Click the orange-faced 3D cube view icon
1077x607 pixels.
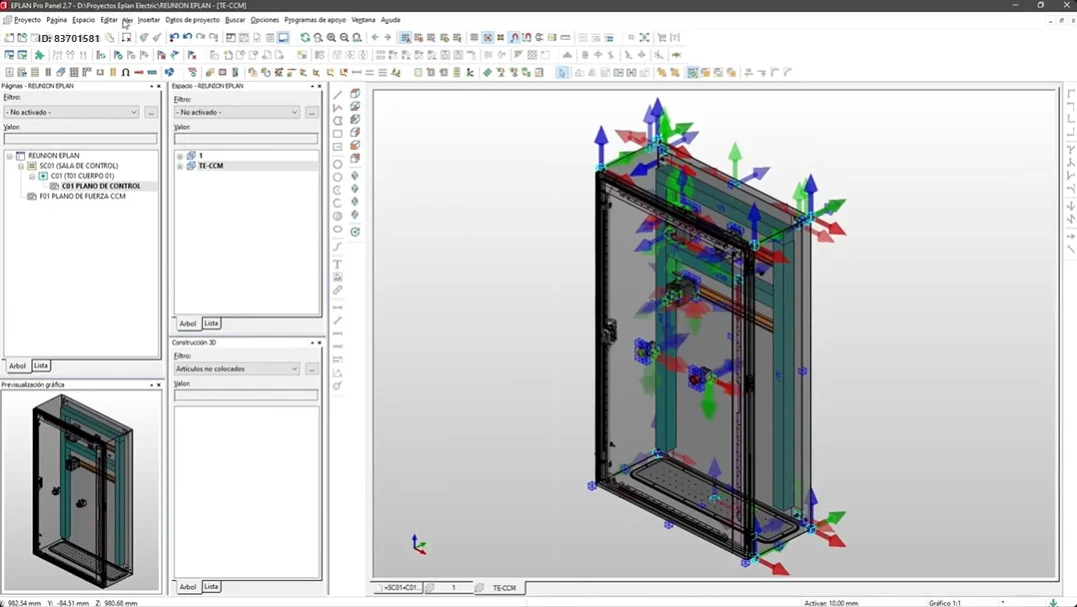pyautogui.click(x=355, y=145)
